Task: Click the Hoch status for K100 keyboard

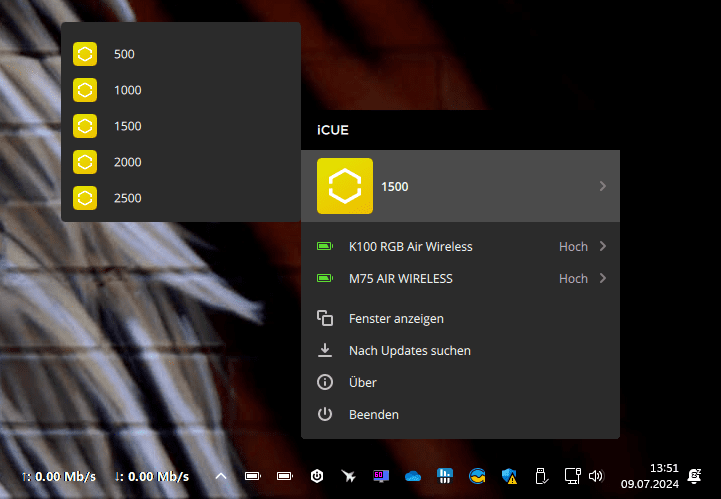Action: (x=573, y=247)
